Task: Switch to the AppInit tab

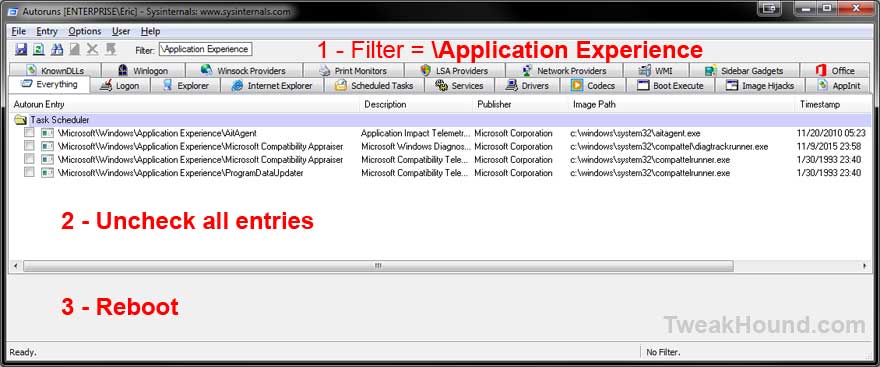Action: pyautogui.click(x=838, y=86)
